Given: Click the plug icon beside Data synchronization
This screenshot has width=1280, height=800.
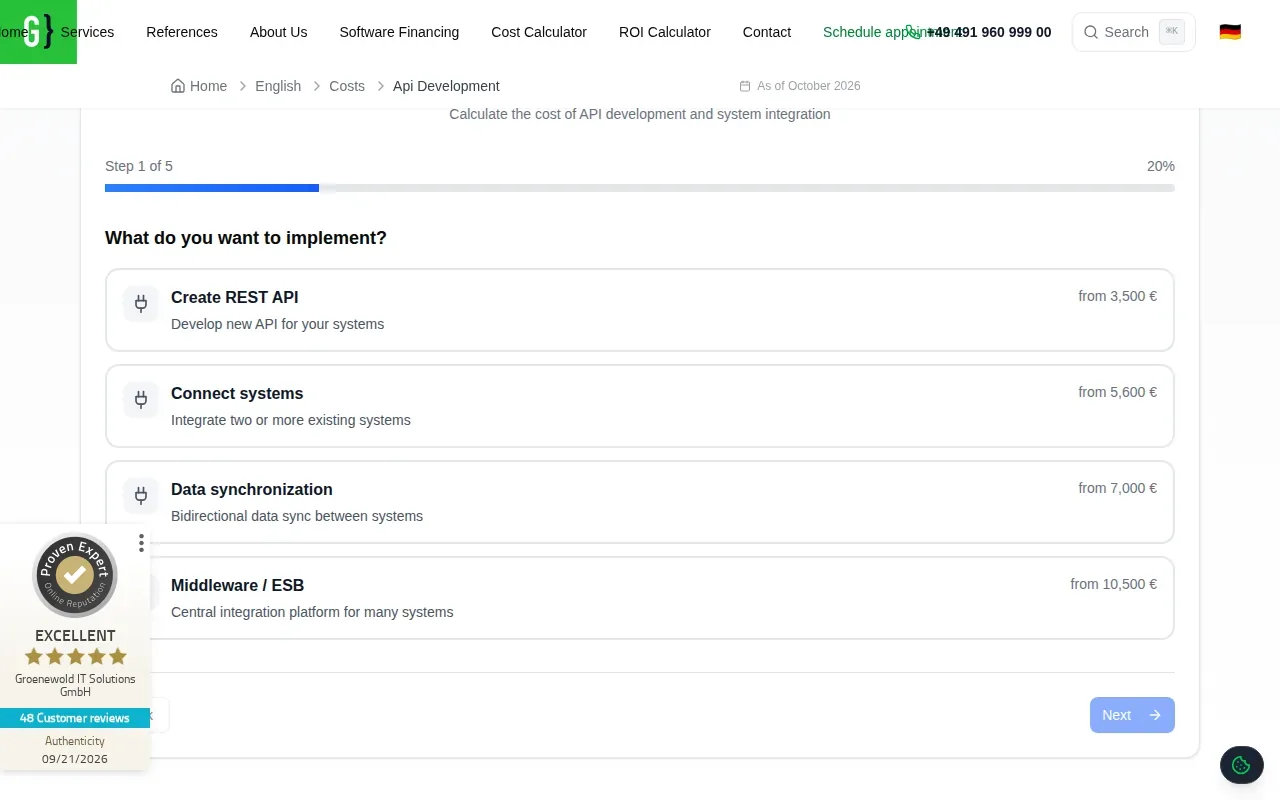Looking at the screenshot, I should click(141, 496).
